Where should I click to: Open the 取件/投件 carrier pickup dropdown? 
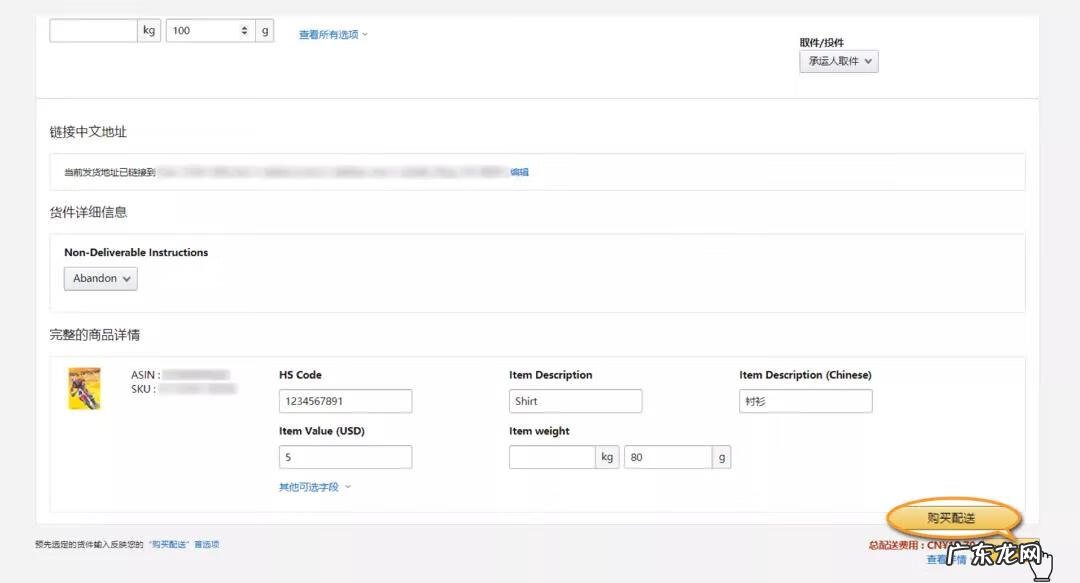[x=838, y=62]
